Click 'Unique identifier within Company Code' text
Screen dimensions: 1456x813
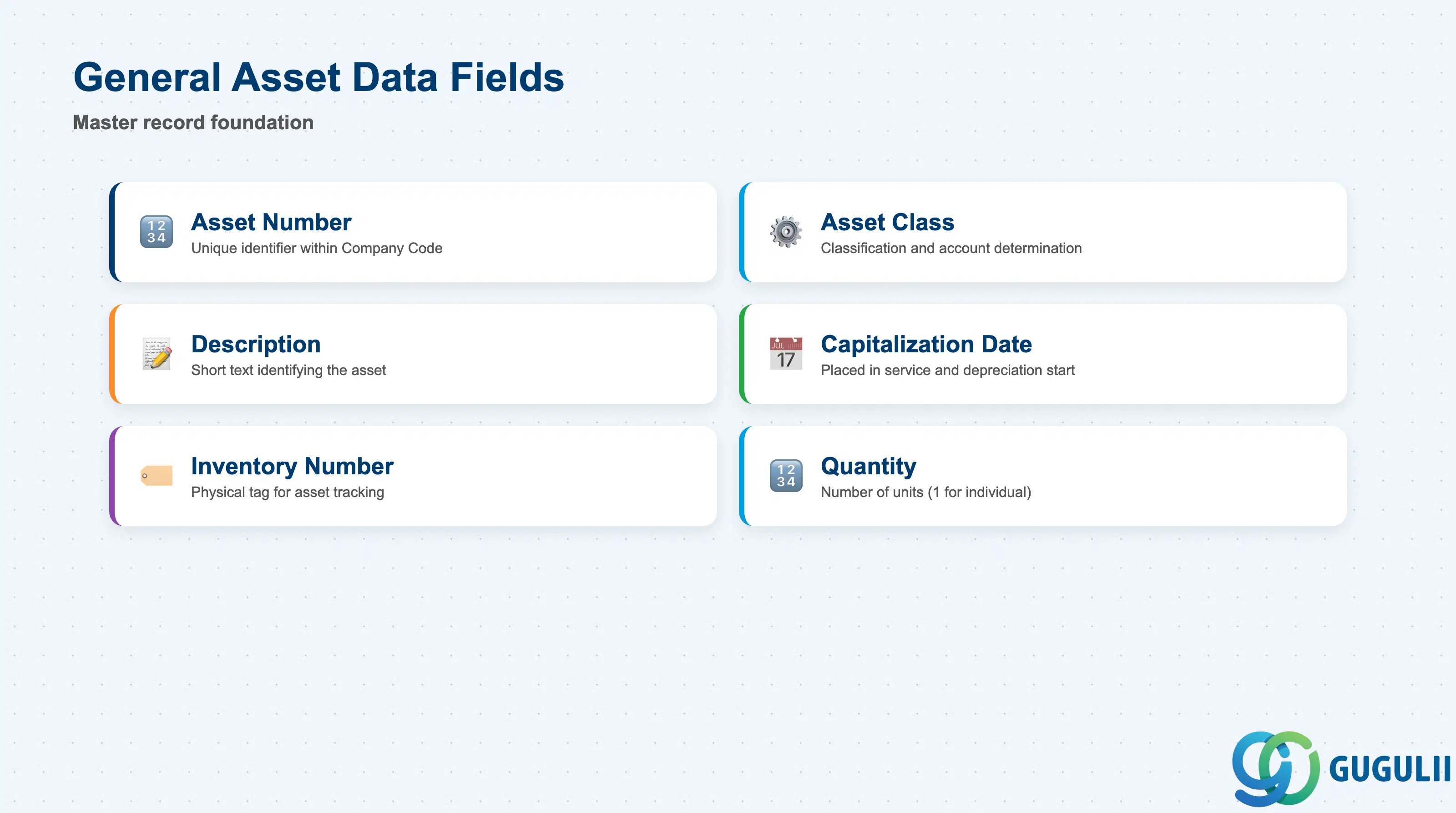[x=317, y=248]
